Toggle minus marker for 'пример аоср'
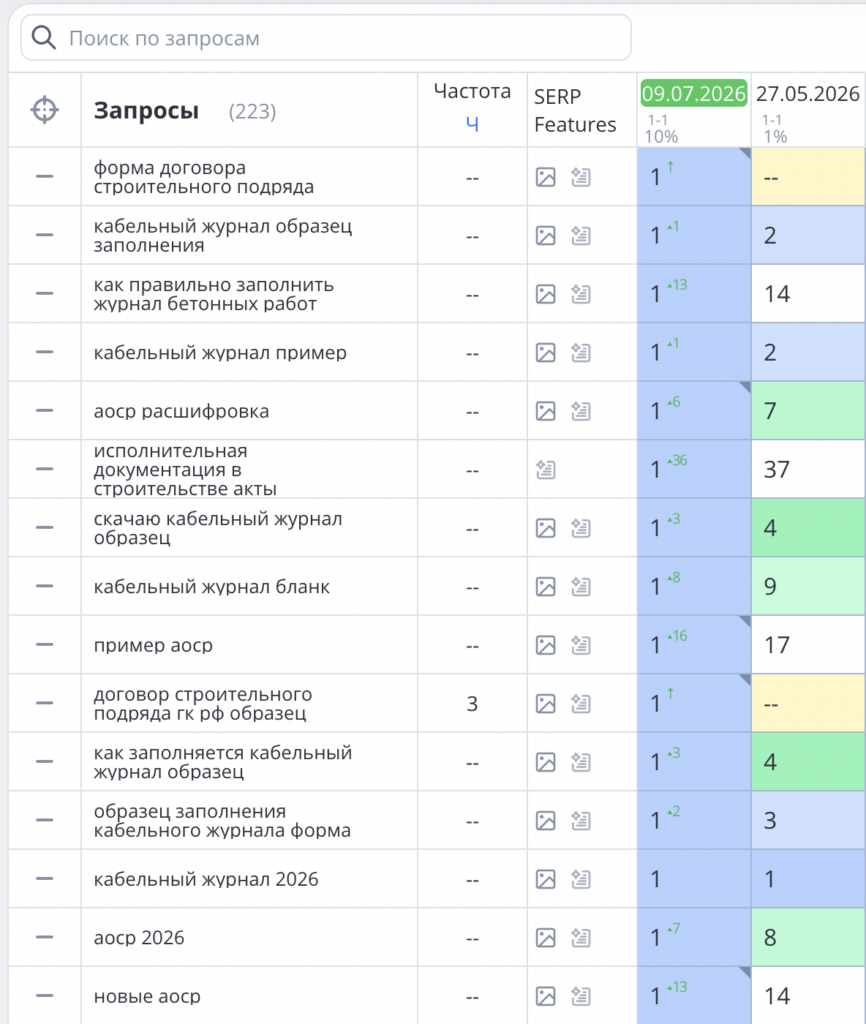This screenshot has height=1024, width=866. 44,645
